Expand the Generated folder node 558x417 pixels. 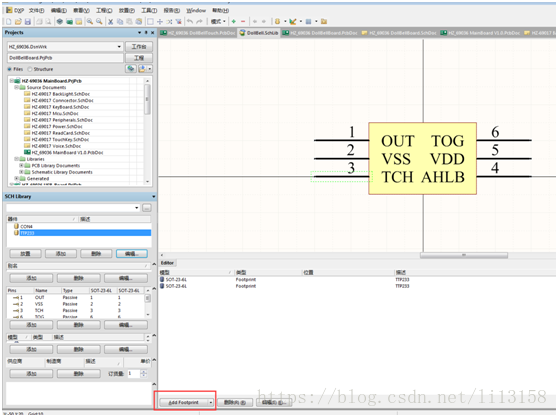pyautogui.click(x=16, y=178)
